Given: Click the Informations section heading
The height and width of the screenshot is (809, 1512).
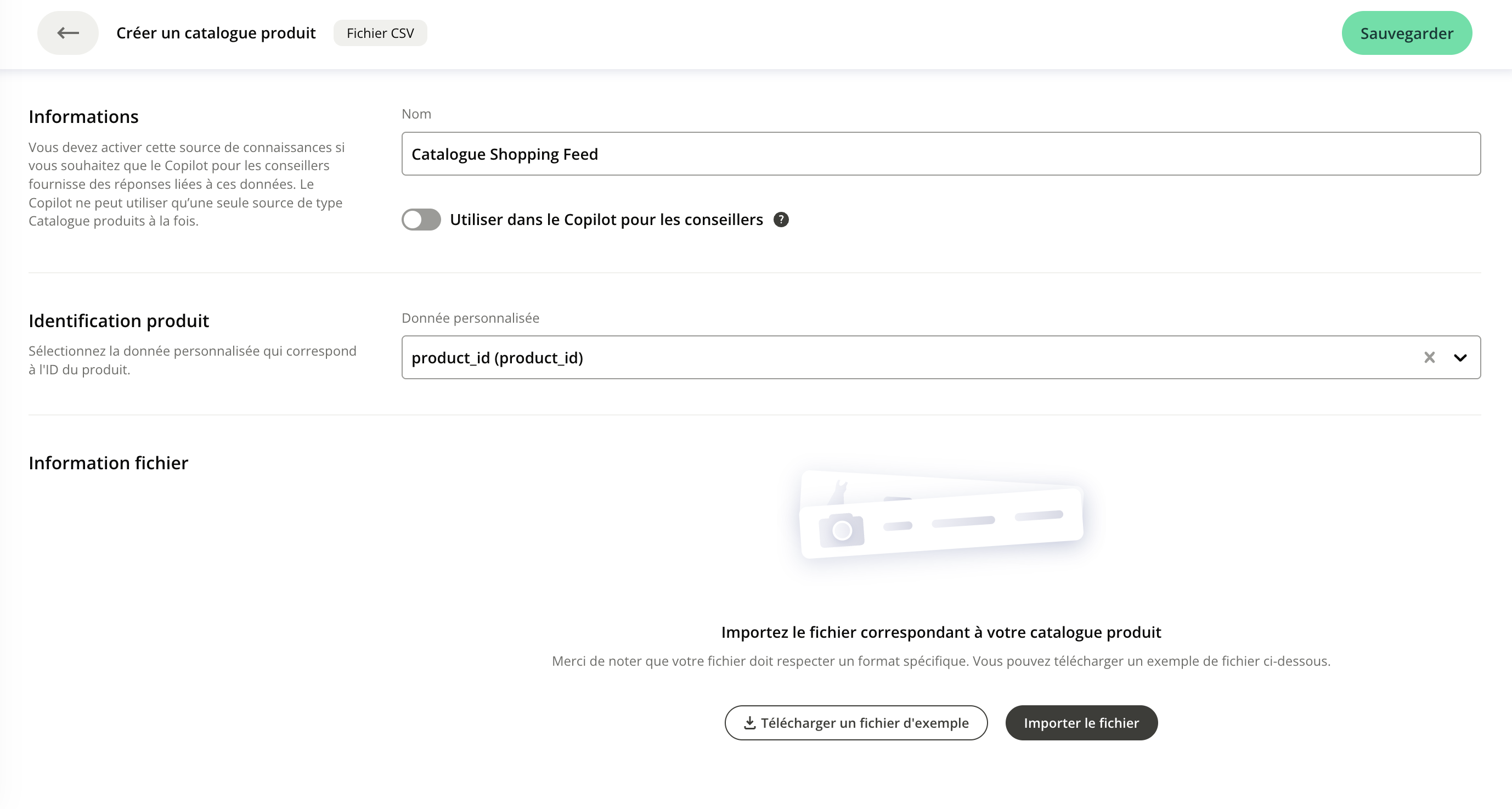Looking at the screenshot, I should (83, 117).
